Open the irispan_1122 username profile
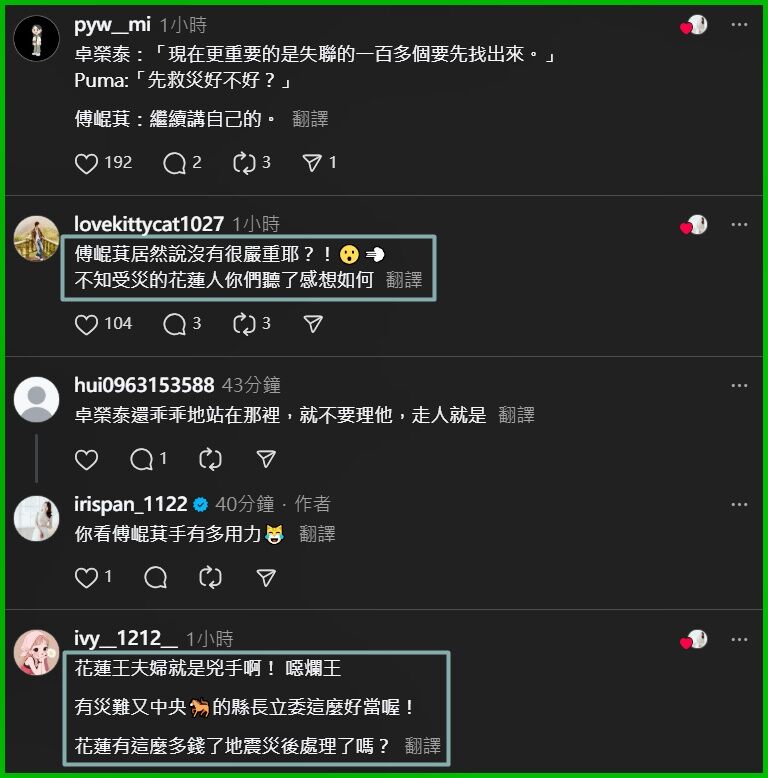This screenshot has width=768, height=778. (x=130, y=504)
